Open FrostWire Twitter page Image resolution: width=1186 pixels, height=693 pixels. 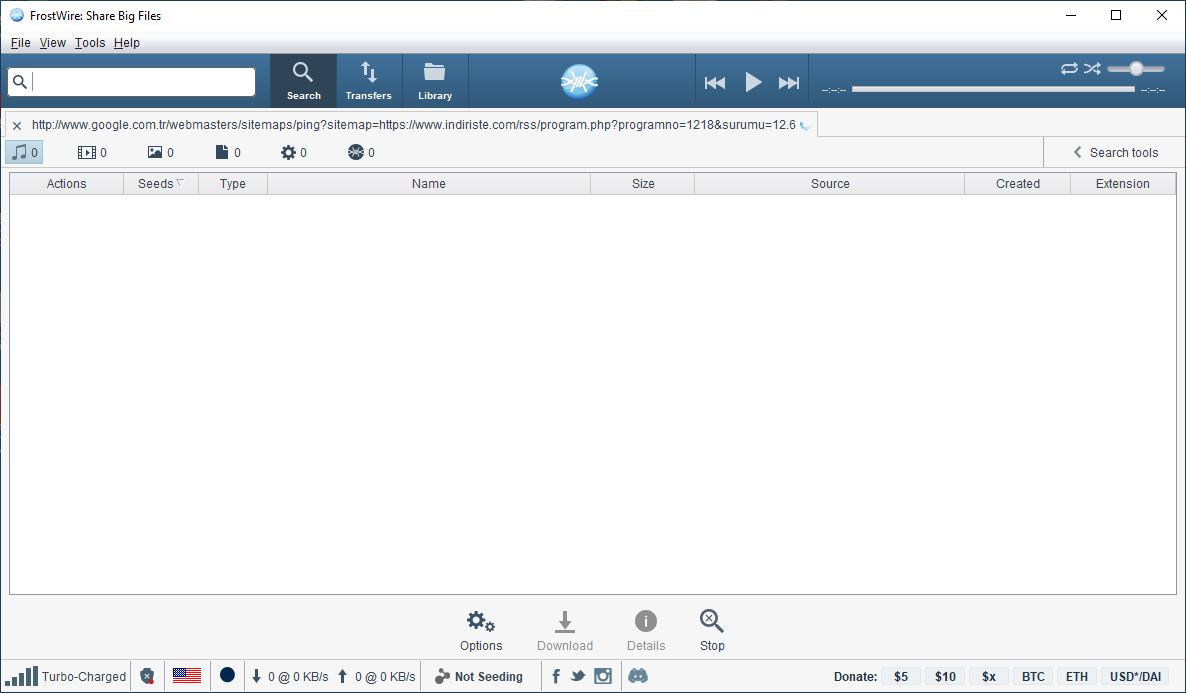pos(578,676)
